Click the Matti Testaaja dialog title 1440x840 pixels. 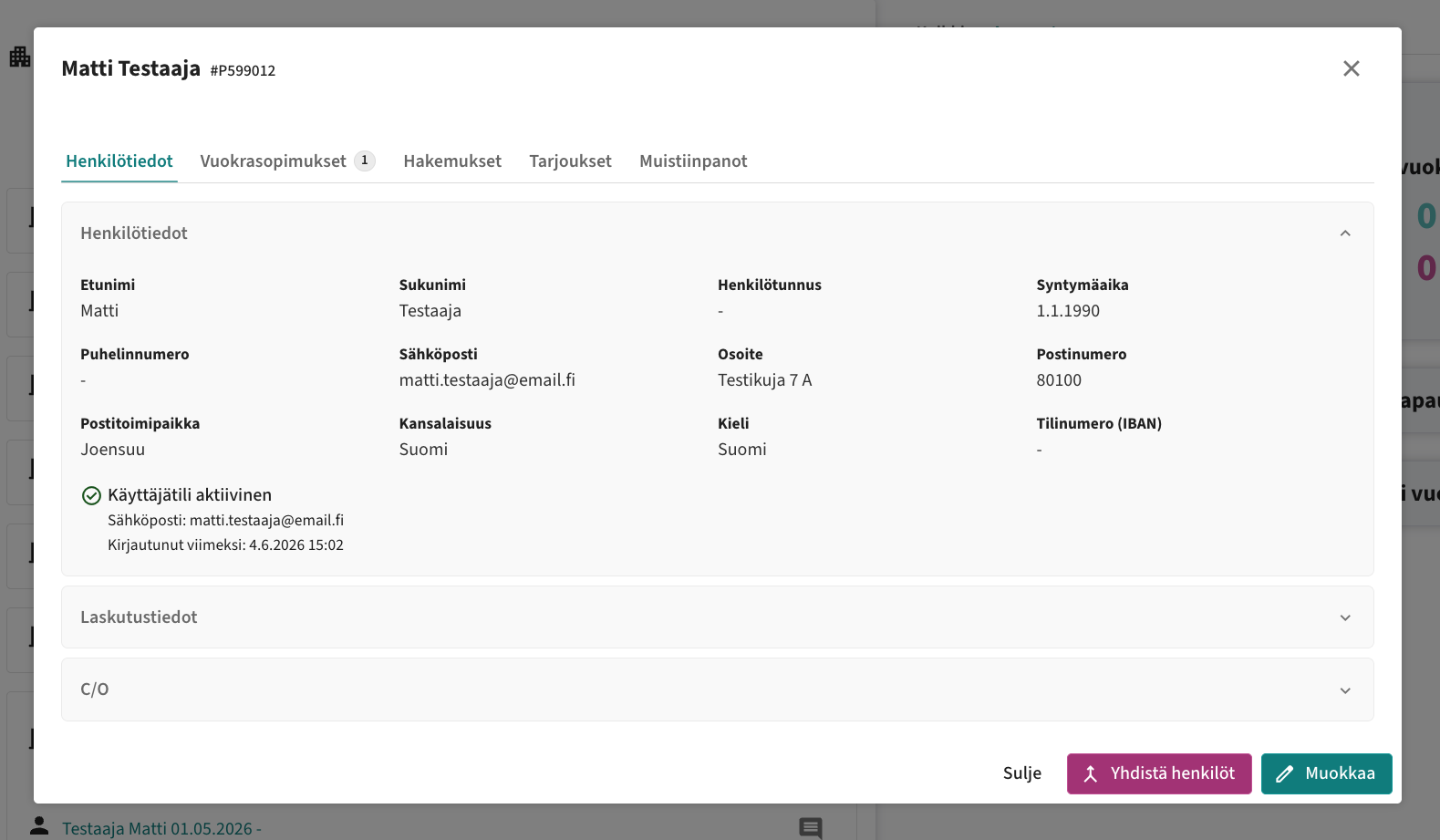click(130, 68)
